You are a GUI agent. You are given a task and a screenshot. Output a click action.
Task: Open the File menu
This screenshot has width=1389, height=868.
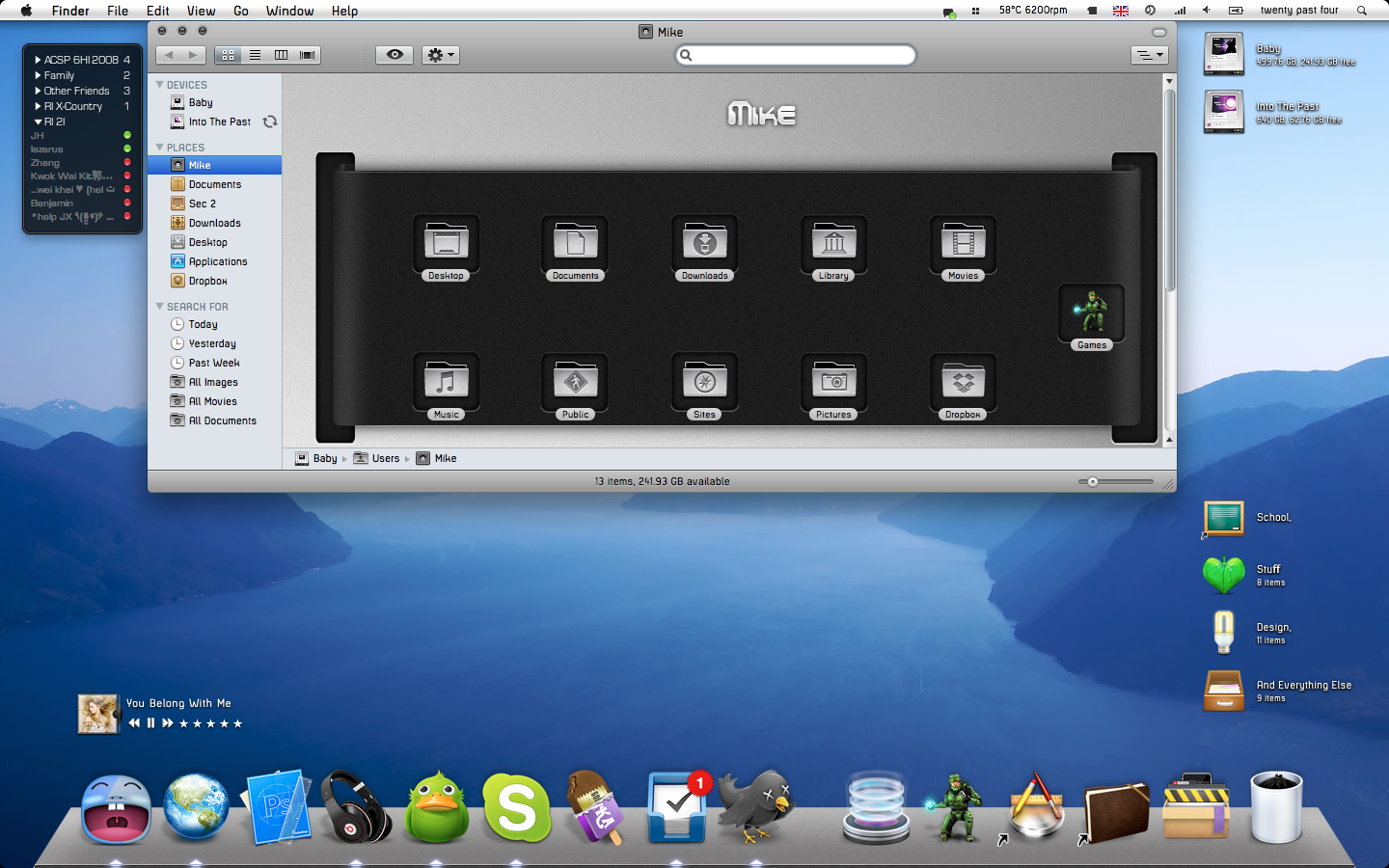(x=118, y=11)
